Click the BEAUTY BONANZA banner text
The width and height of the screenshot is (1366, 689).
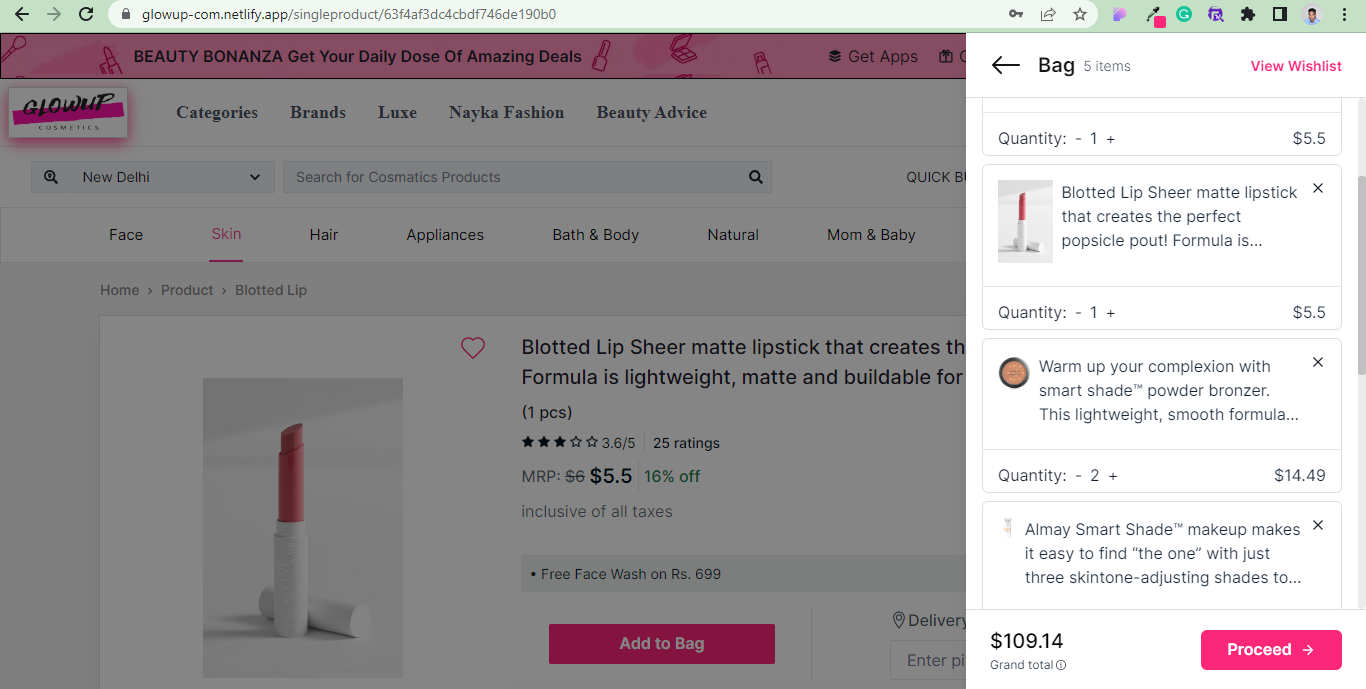pyautogui.click(x=357, y=56)
